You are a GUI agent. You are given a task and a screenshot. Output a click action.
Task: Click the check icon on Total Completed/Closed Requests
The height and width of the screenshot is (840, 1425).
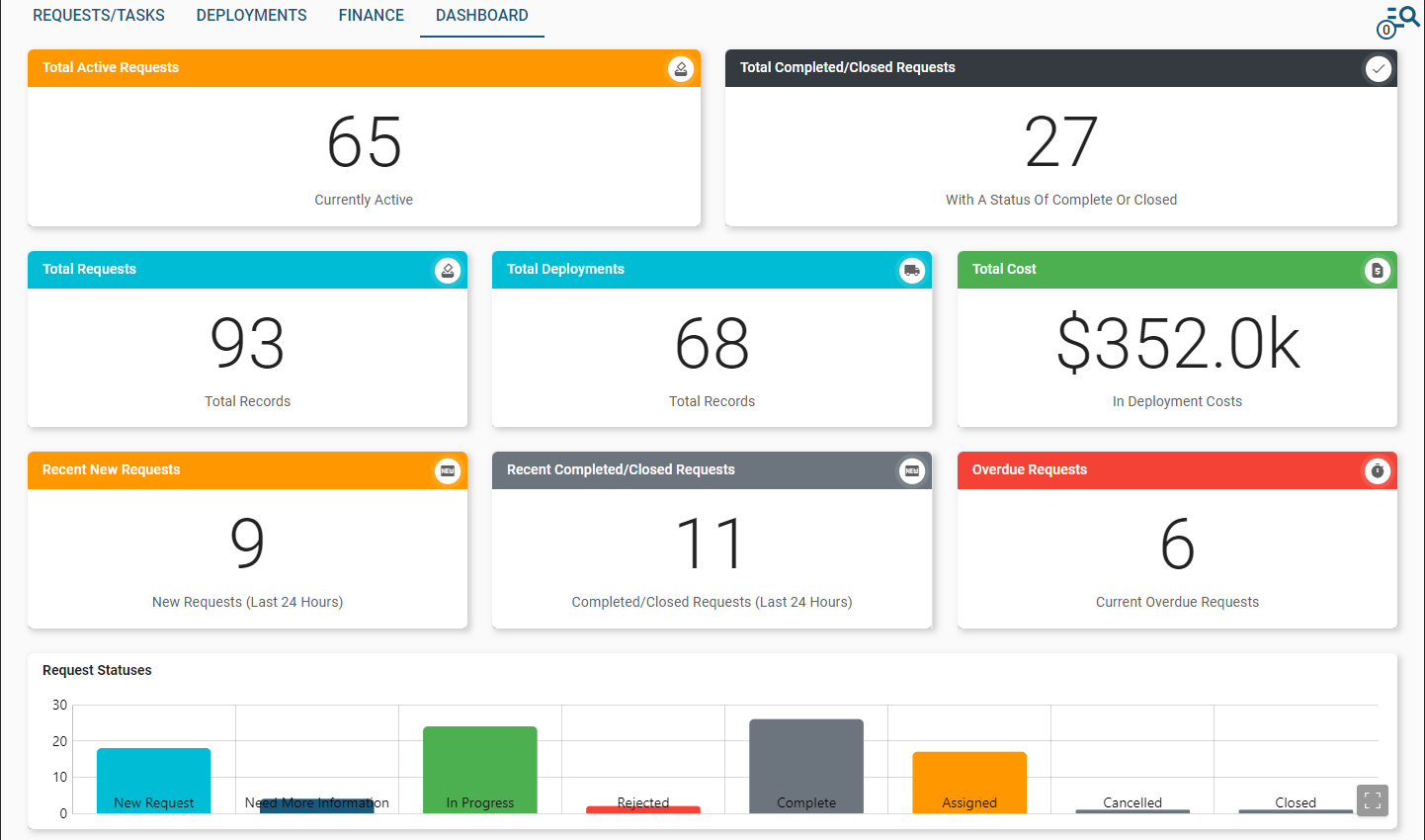1378,68
